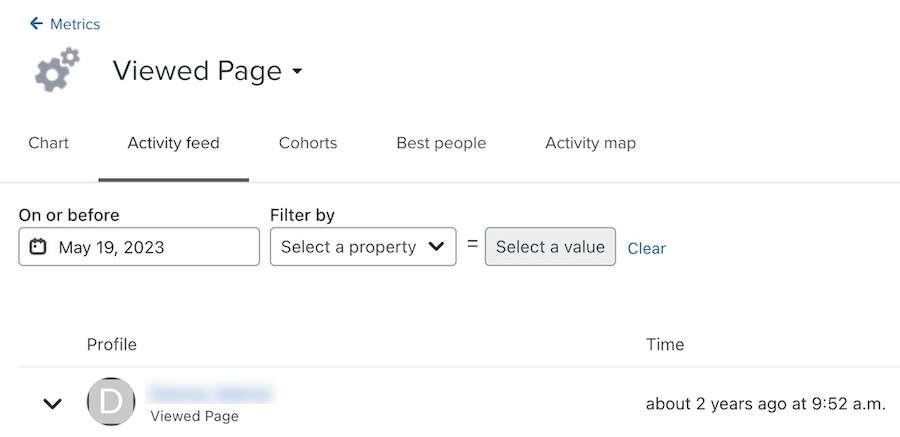Click the Profile column header
The image size is (900, 437).
tap(111, 344)
